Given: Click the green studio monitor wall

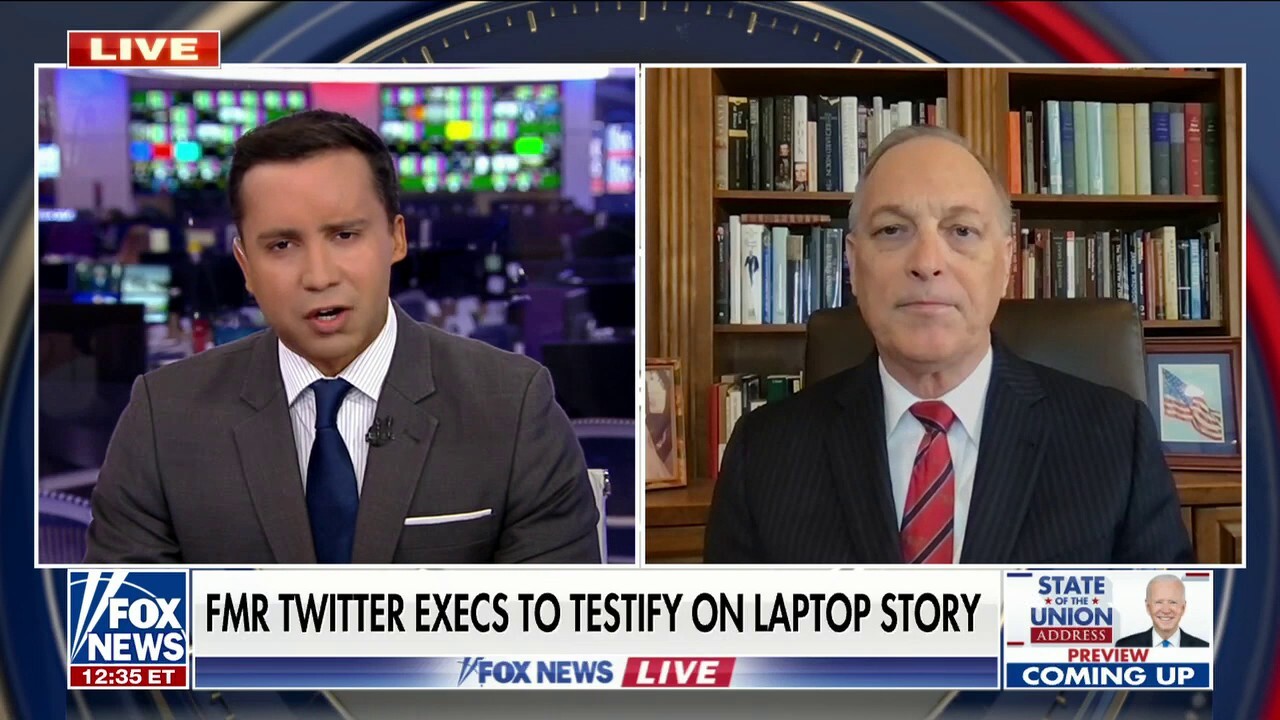Looking at the screenshot, I should pyautogui.click(x=470, y=137).
